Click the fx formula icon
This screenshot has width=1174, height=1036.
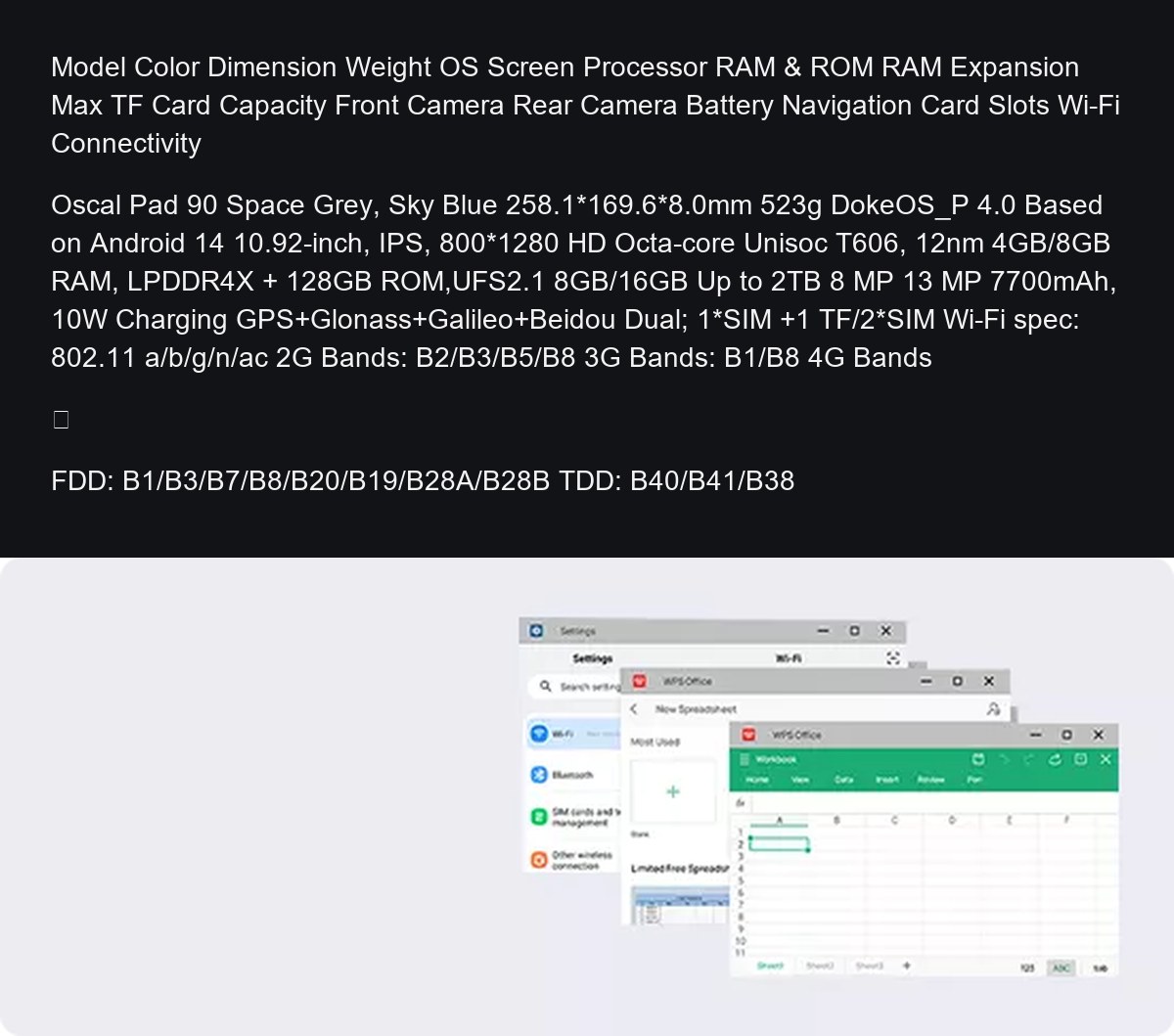coord(741,802)
